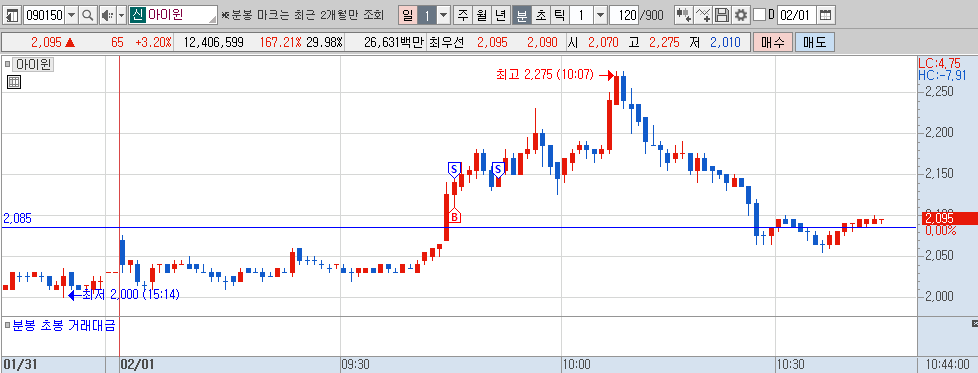Save chart with the floppy disk icon
Image resolution: width=978 pixels, height=373 pixels.
(x=722, y=15)
